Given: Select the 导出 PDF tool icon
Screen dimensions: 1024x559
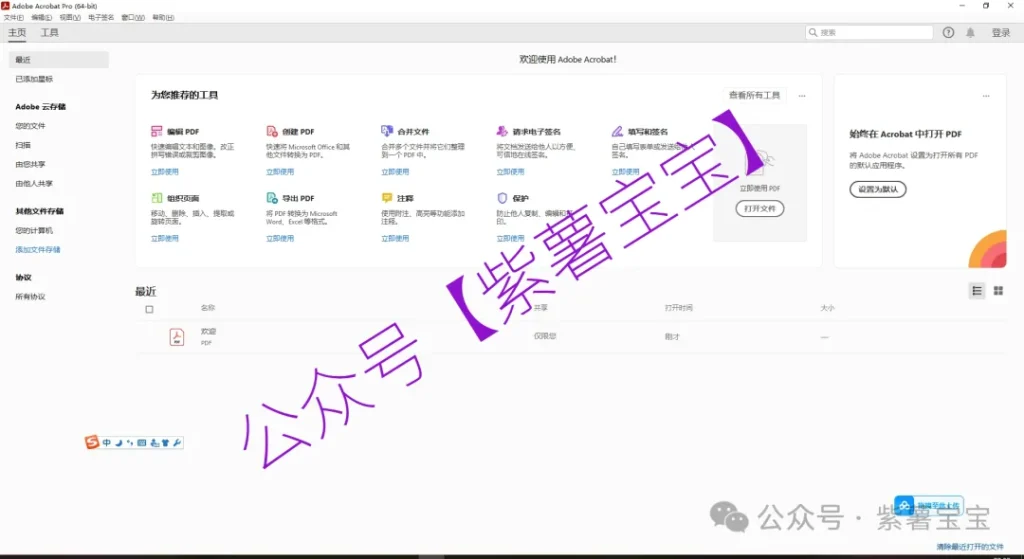Looking at the screenshot, I should (272, 198).
